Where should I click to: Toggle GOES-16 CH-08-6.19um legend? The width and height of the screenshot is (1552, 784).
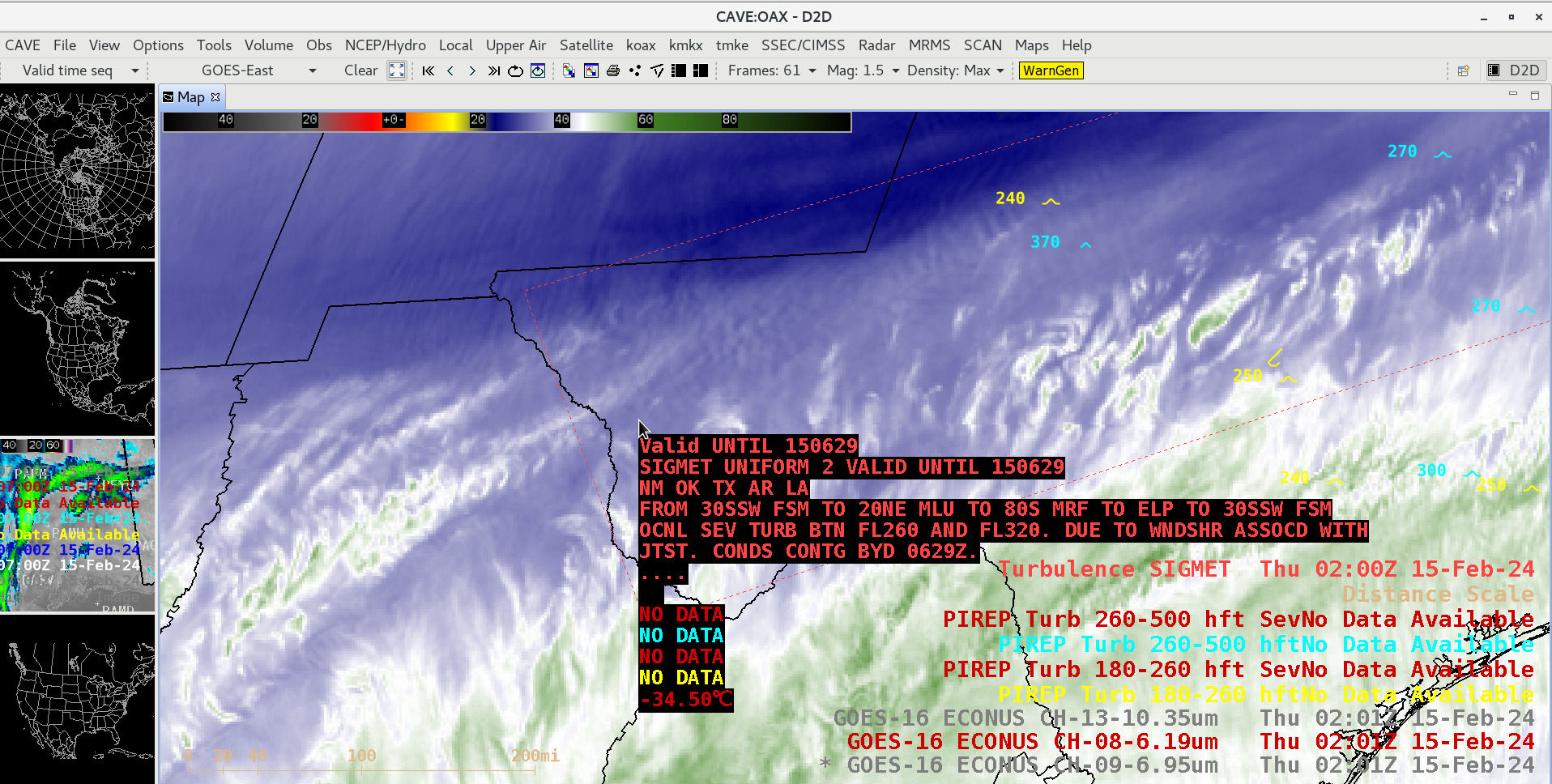pyautogui.click(x=1191, y=742)
